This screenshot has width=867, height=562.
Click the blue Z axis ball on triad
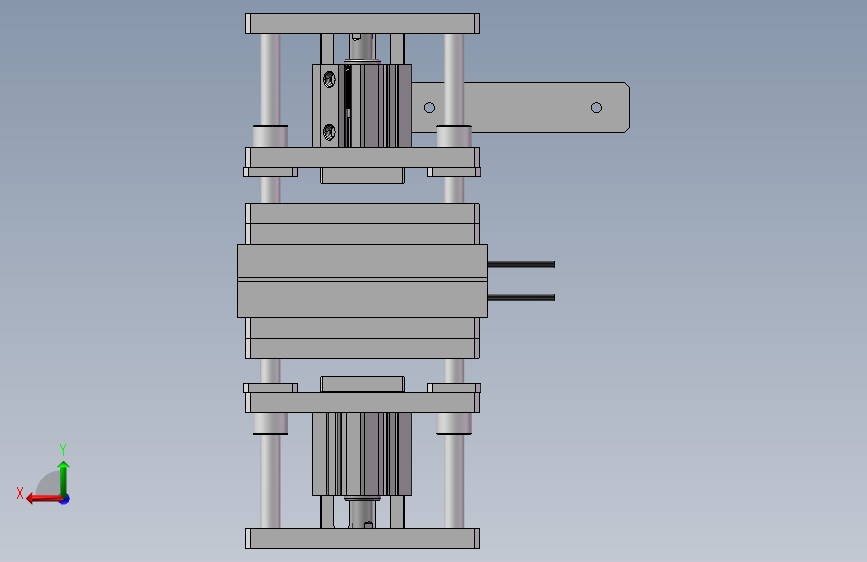pos(65,499)
